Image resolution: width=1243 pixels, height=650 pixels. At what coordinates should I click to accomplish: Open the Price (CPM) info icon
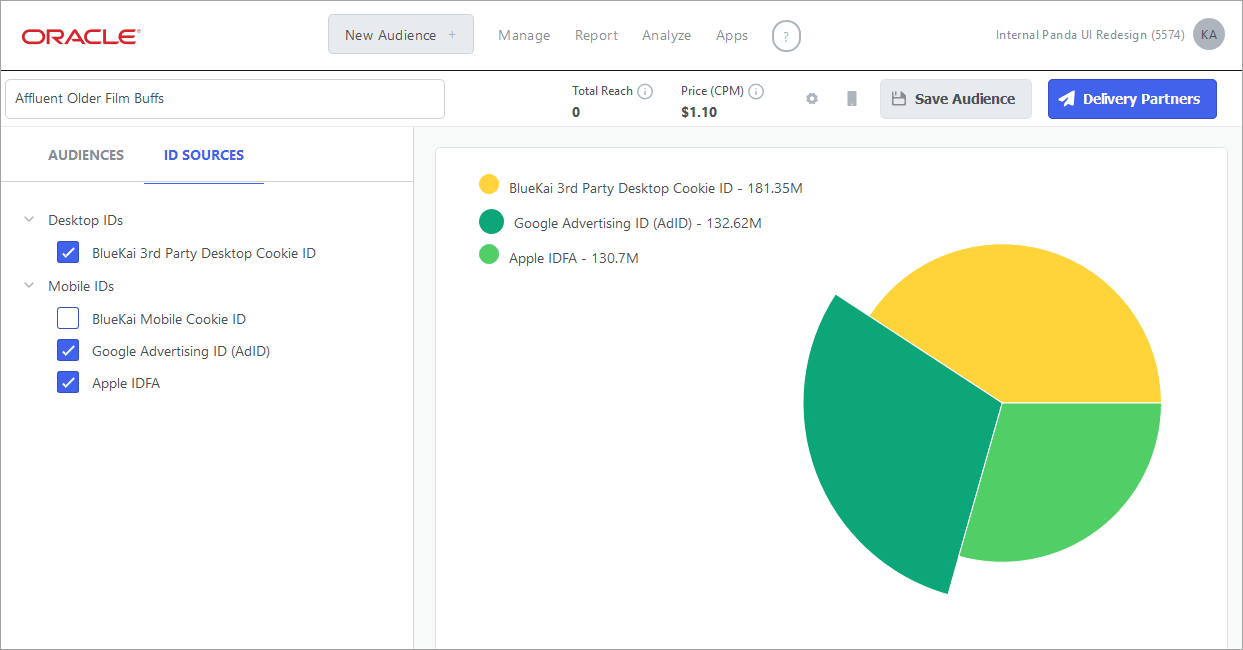[x=756, y=91]
